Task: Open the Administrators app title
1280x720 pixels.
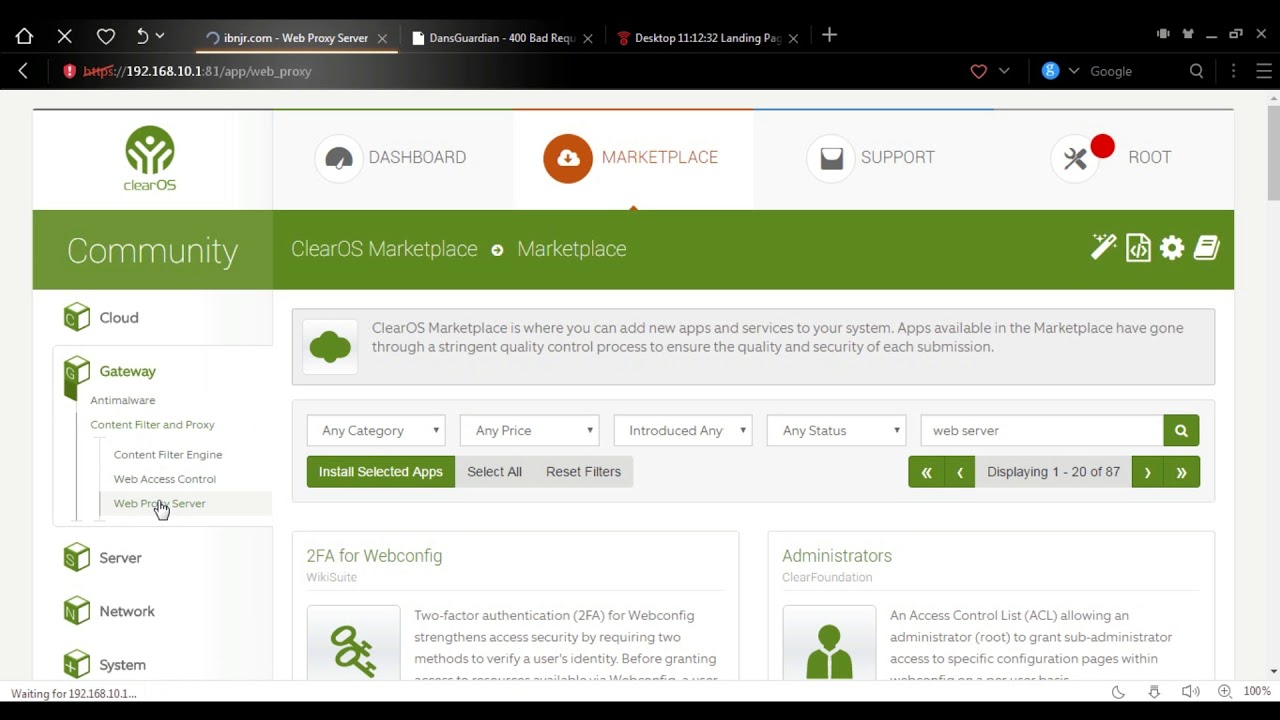Action: 837,556
